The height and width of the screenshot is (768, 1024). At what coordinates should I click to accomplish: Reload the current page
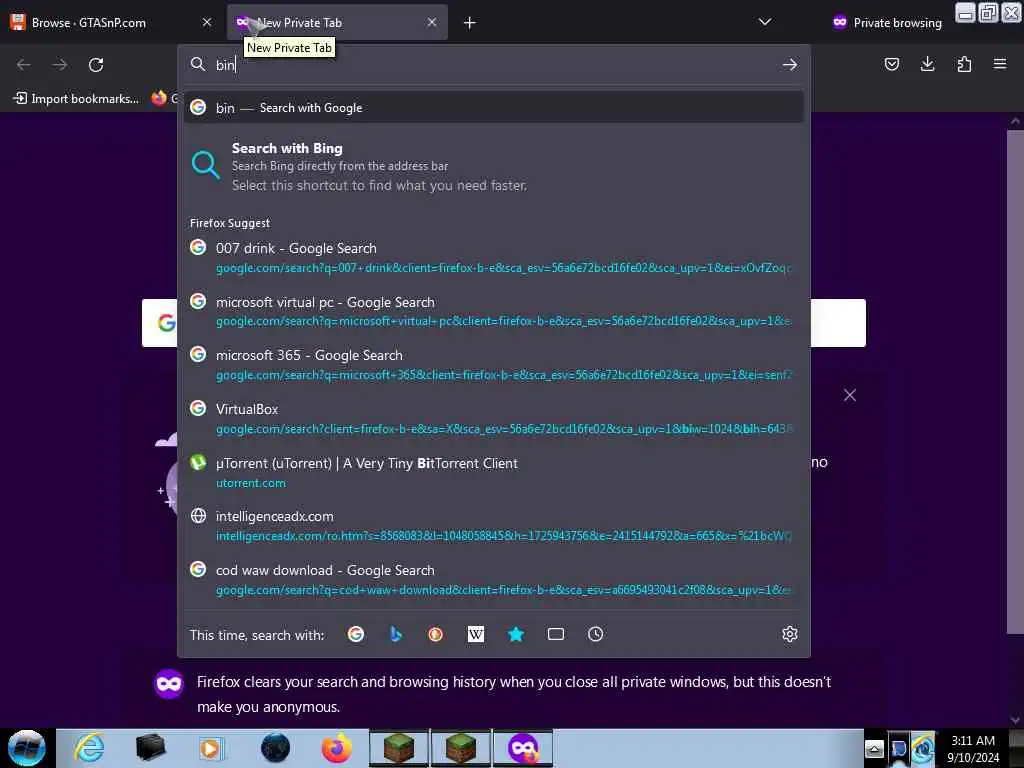tap(96, 65)
